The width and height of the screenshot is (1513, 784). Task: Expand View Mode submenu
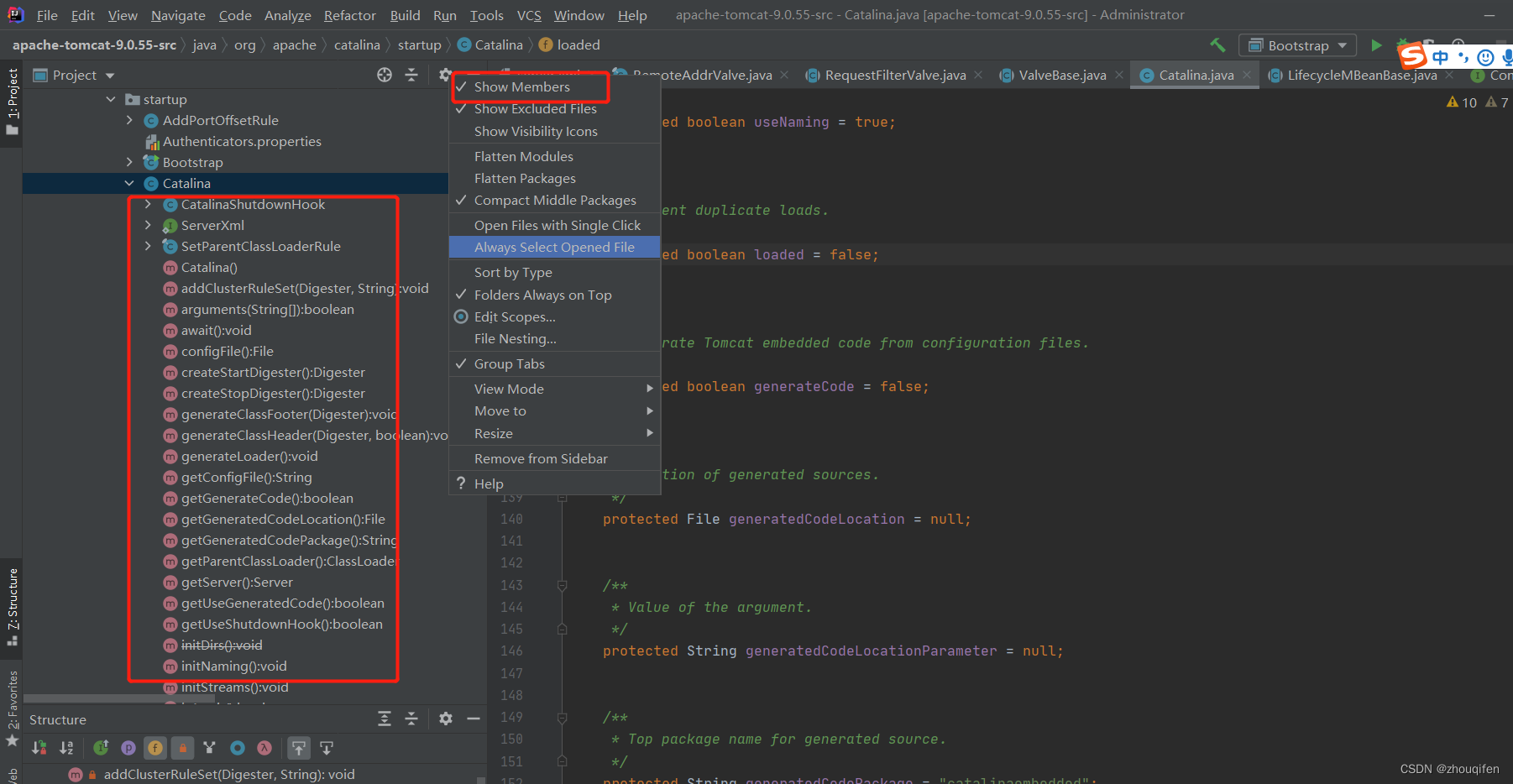(555, 389)
